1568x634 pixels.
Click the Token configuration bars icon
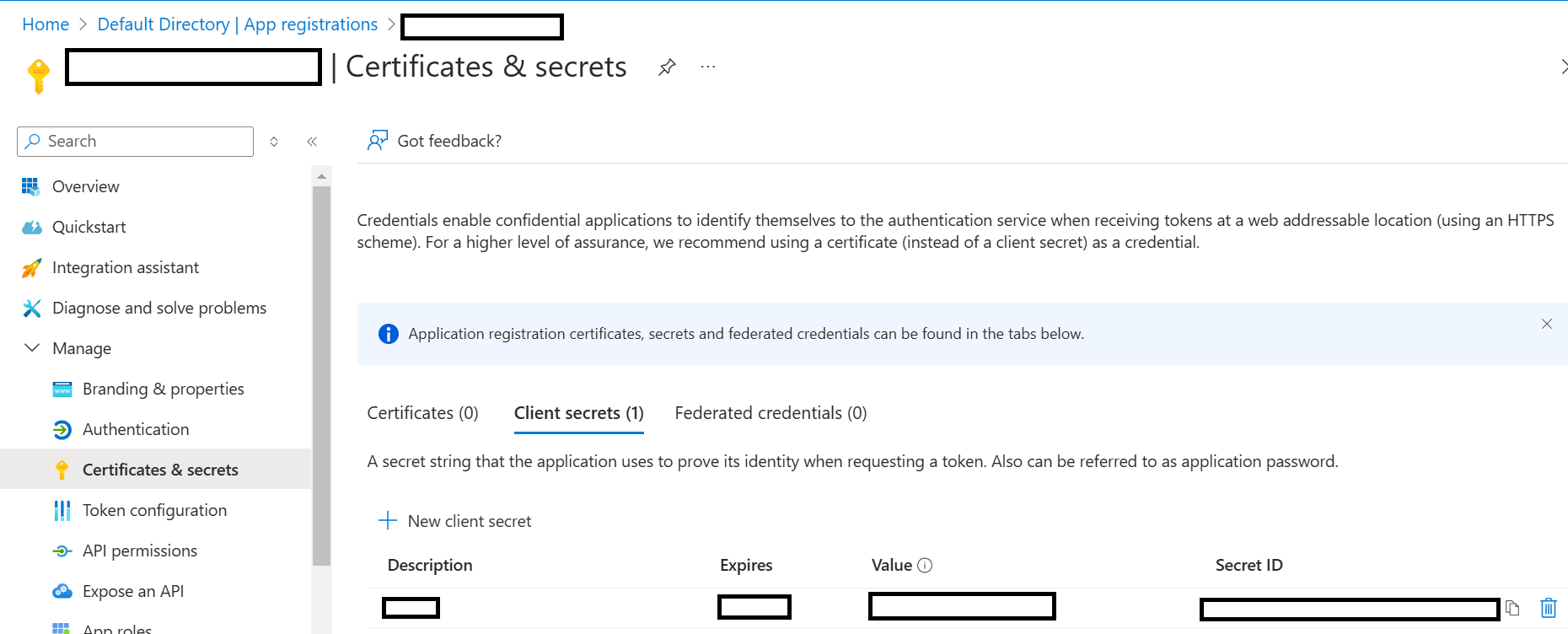click(62, 510)
